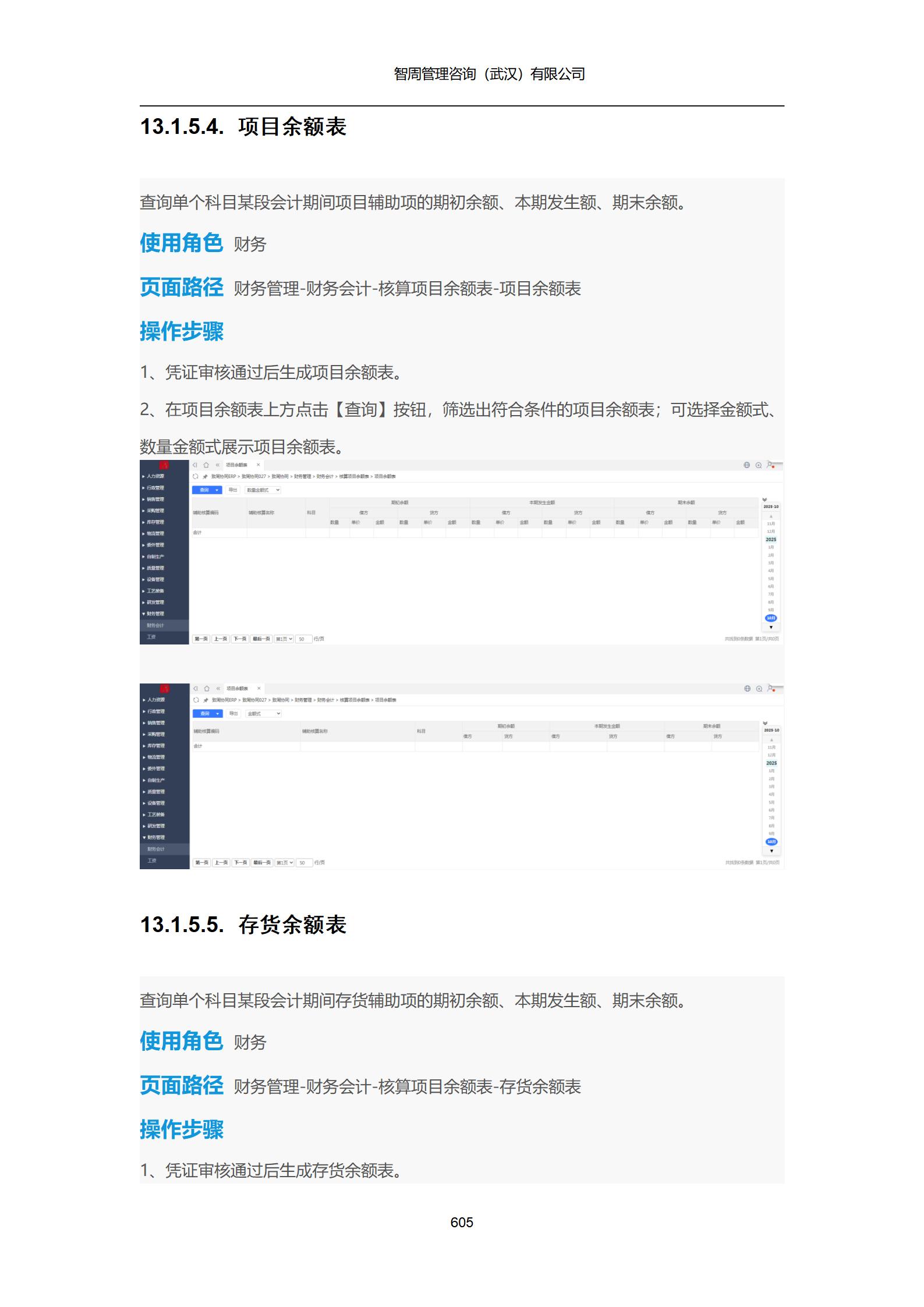
Task: Click 上一页 pagination button in upper screenshot
Action: pos(220,639)
